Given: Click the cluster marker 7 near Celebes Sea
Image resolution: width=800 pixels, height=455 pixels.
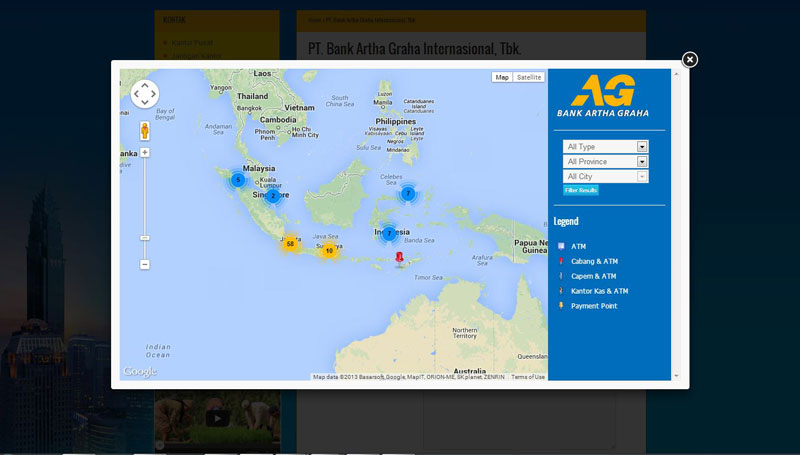Looking at the screenshot, I should pos(408,193).
